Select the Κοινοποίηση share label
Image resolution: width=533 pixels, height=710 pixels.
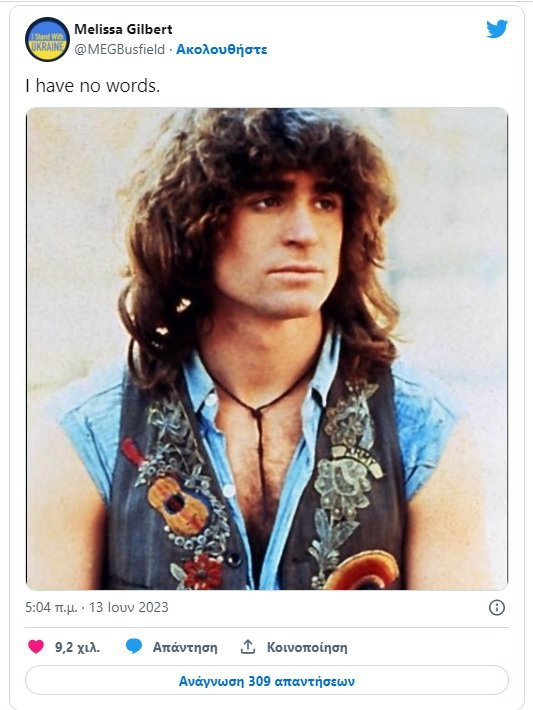pyautogui.click(x=307, y=647)
